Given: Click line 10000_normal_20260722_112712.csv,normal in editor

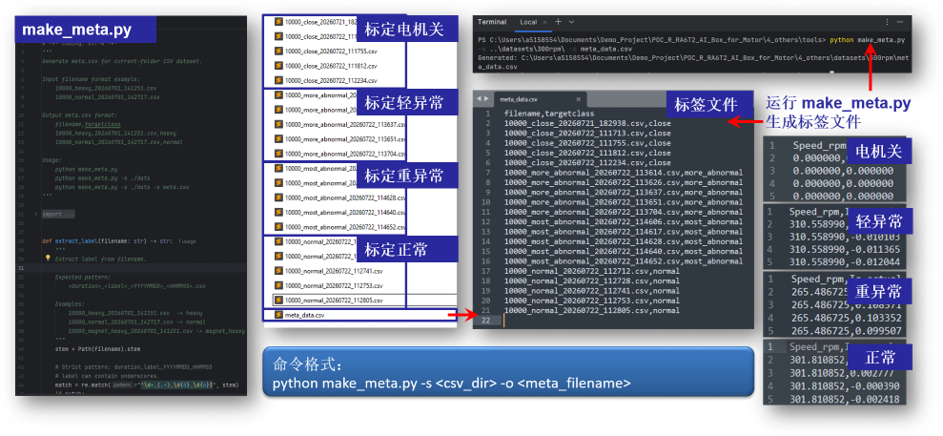Looking at the screenshot, I should pos(592,271).
